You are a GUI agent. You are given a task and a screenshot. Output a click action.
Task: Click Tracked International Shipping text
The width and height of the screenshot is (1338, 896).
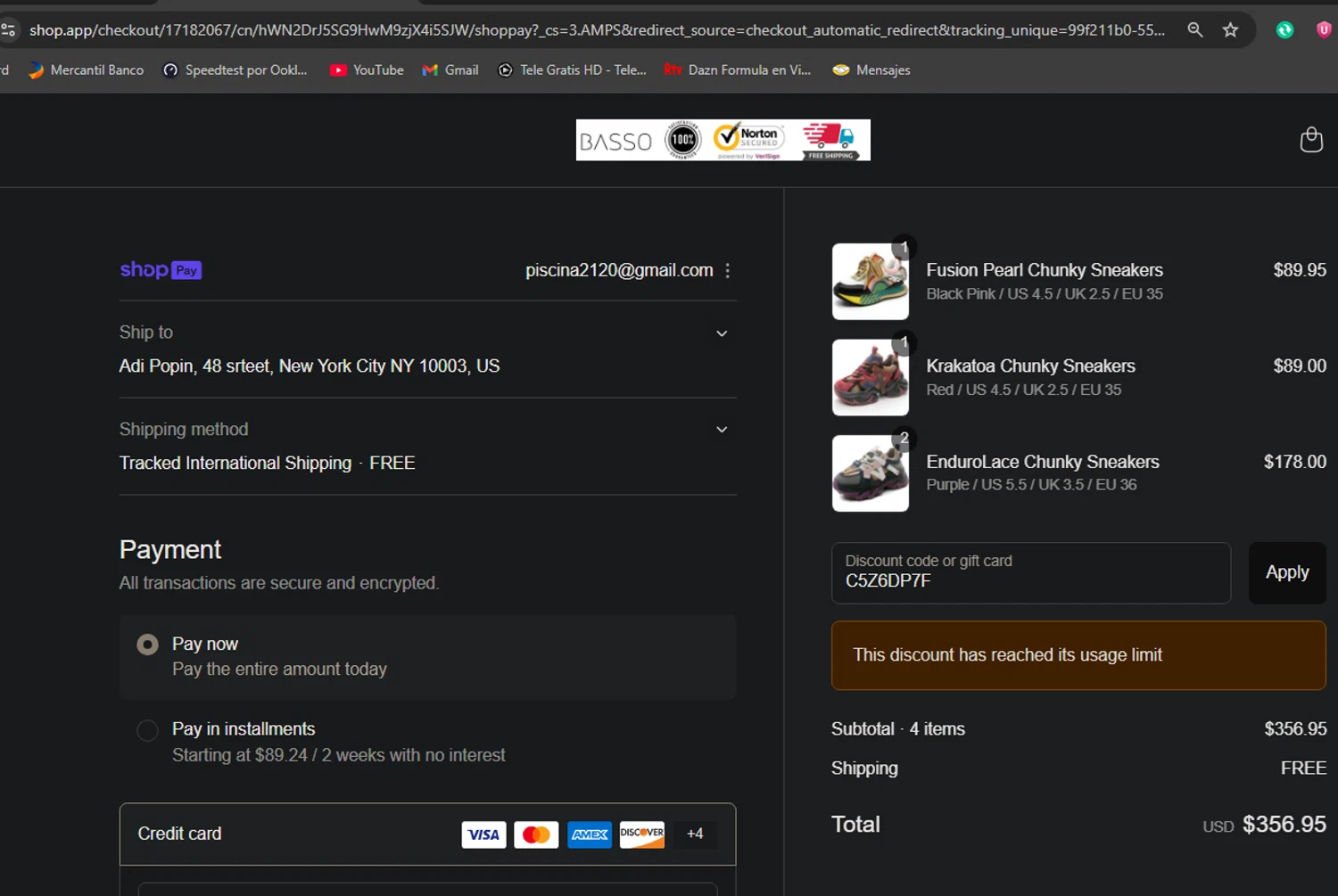pyautogui.click(x=235, y=463)
